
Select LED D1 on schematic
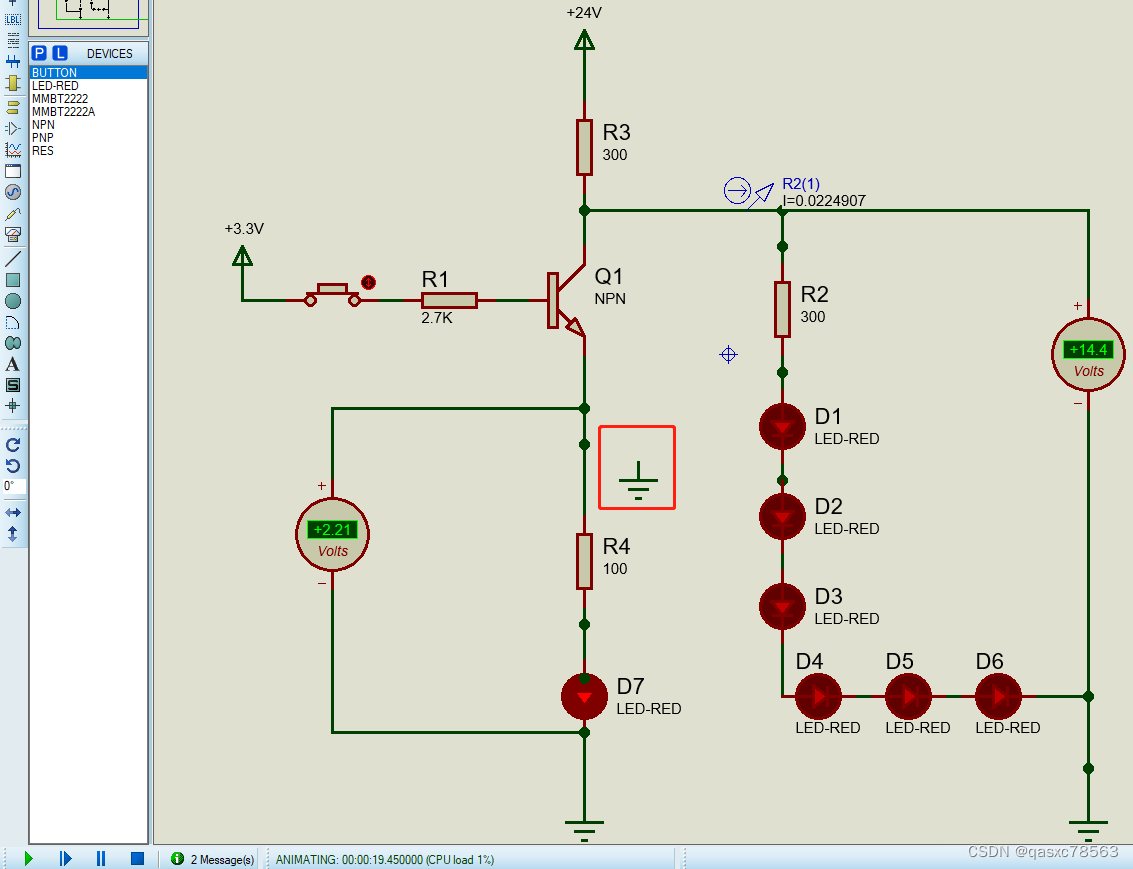pos(782,426)
